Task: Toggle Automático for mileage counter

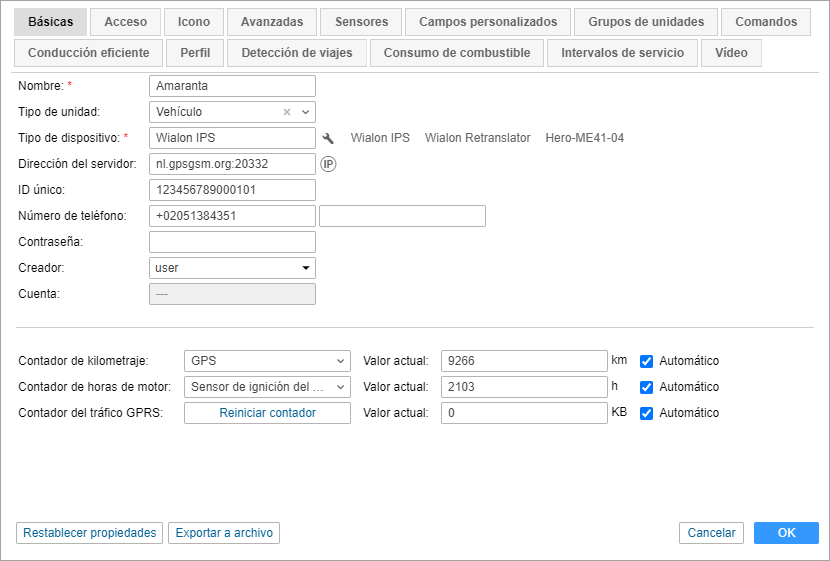Action: [647, 361]
